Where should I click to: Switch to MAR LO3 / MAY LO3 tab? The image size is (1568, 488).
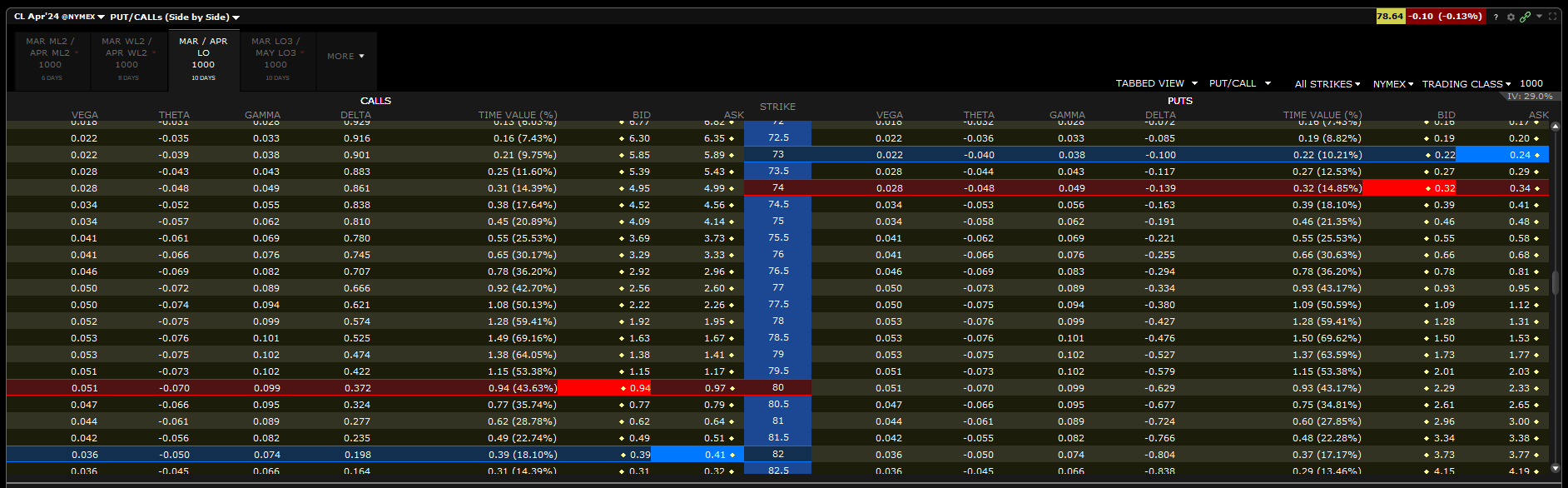point(277,60)
